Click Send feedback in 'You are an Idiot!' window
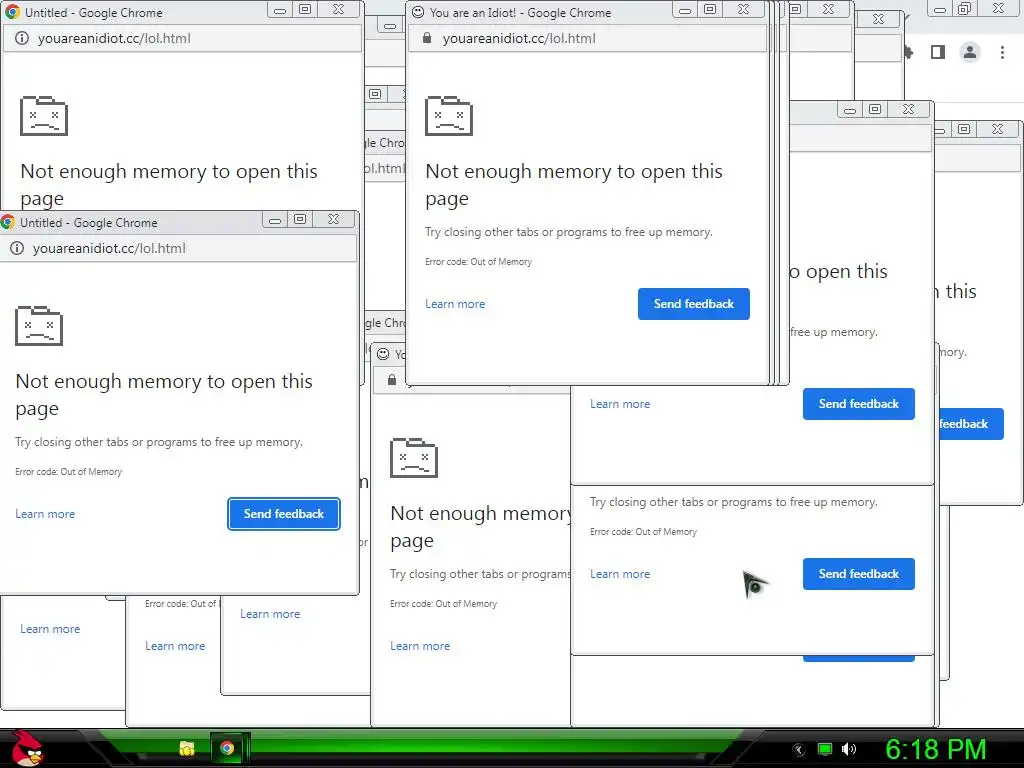Screen dimensions: 1024x768 [694, 304]
